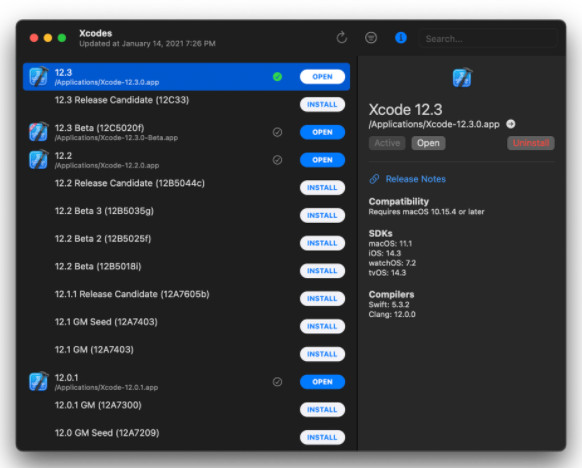
Task: Click the macOS: 11.1 SDK entry
Action: 390,243
